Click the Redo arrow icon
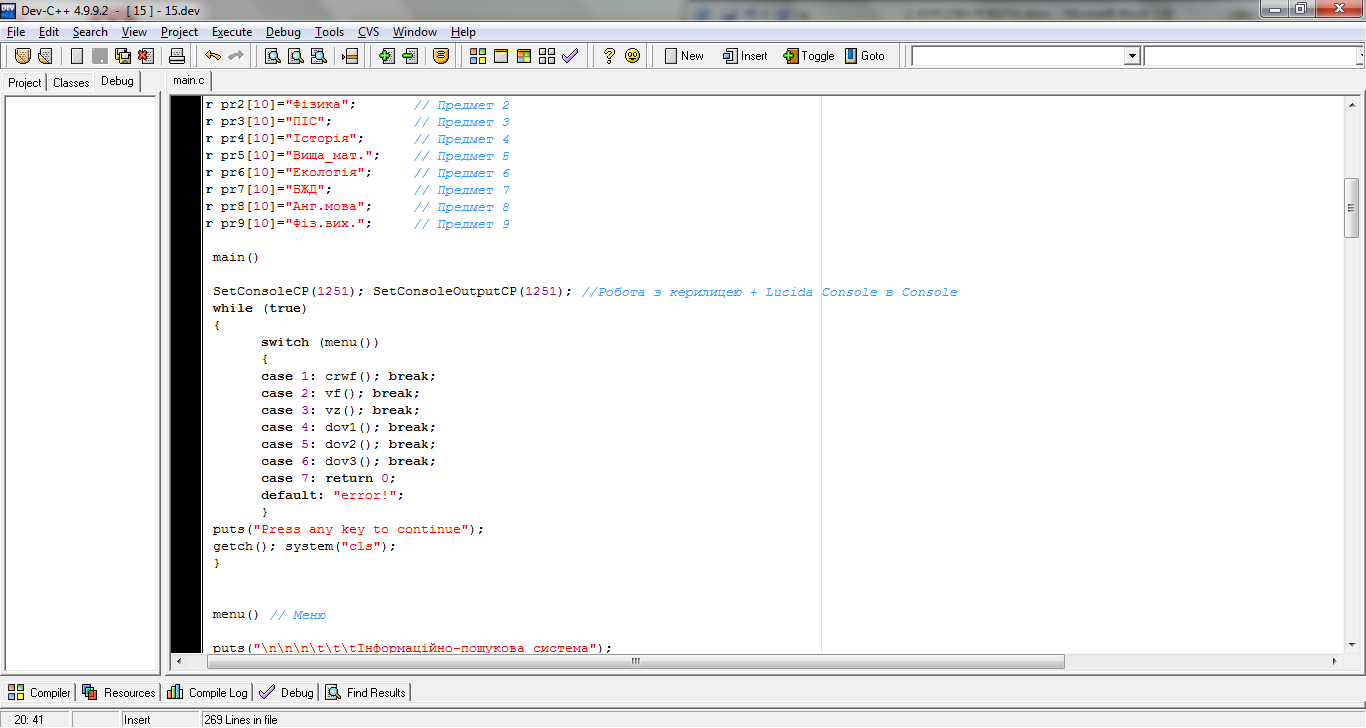 pyautogui.click(x=236, y=56)
